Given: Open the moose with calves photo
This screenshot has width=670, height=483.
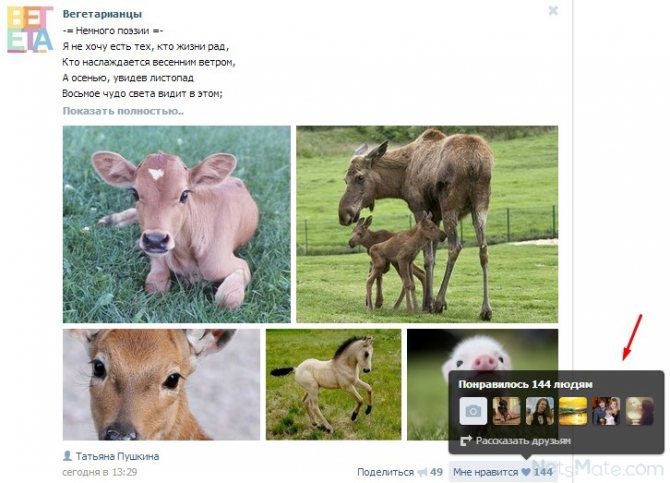Looking at the screenshot, I should tap(427, 224).
